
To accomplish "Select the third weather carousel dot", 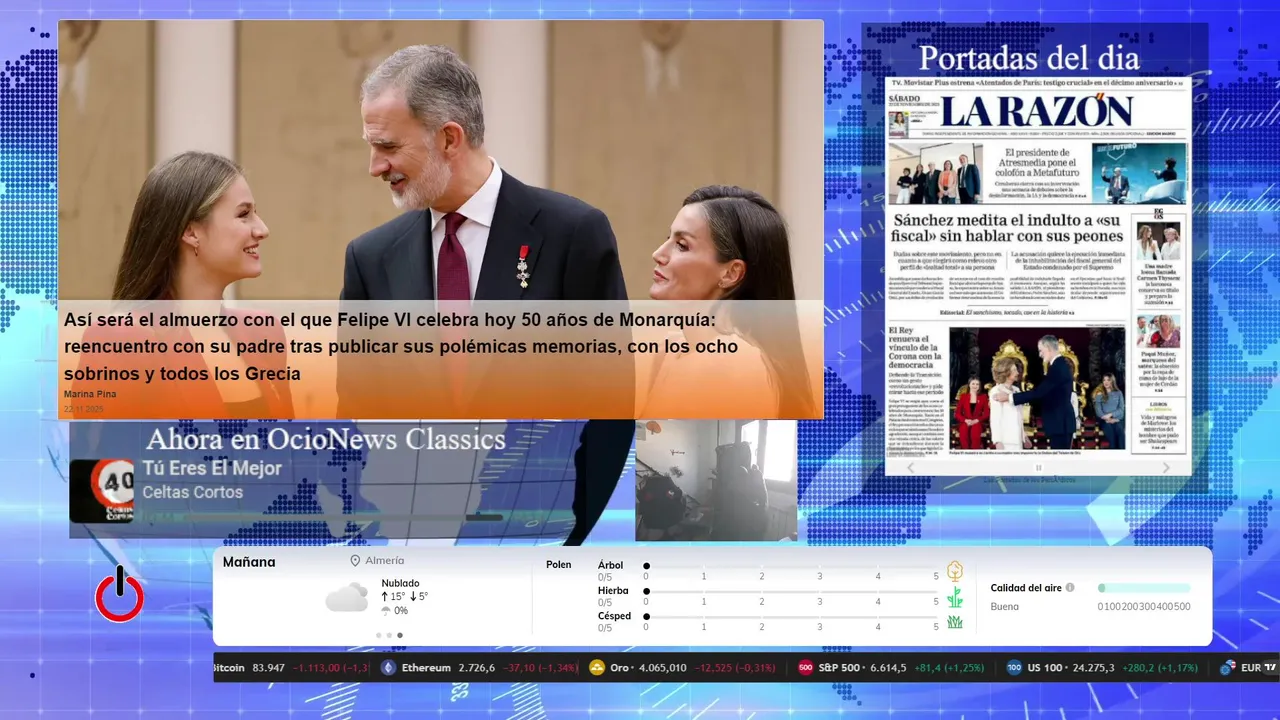I will (400, 635).
